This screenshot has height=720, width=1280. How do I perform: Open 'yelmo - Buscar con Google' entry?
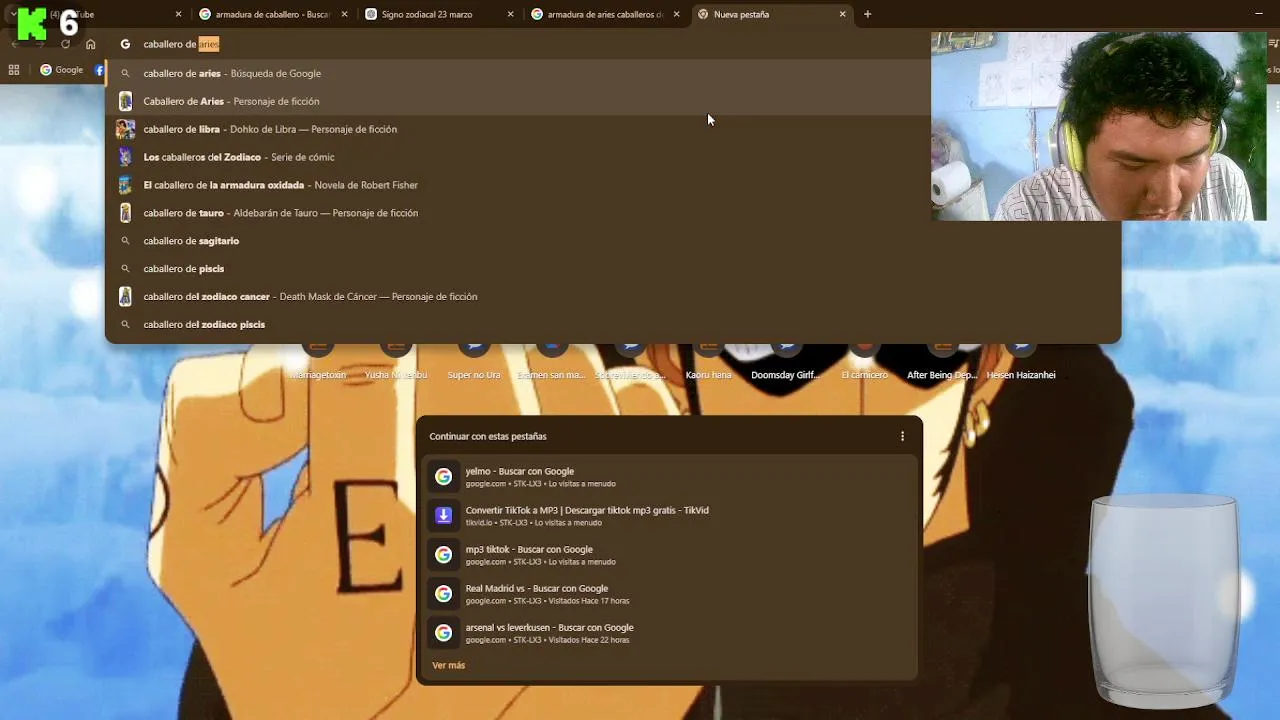[x=667, y=477]
